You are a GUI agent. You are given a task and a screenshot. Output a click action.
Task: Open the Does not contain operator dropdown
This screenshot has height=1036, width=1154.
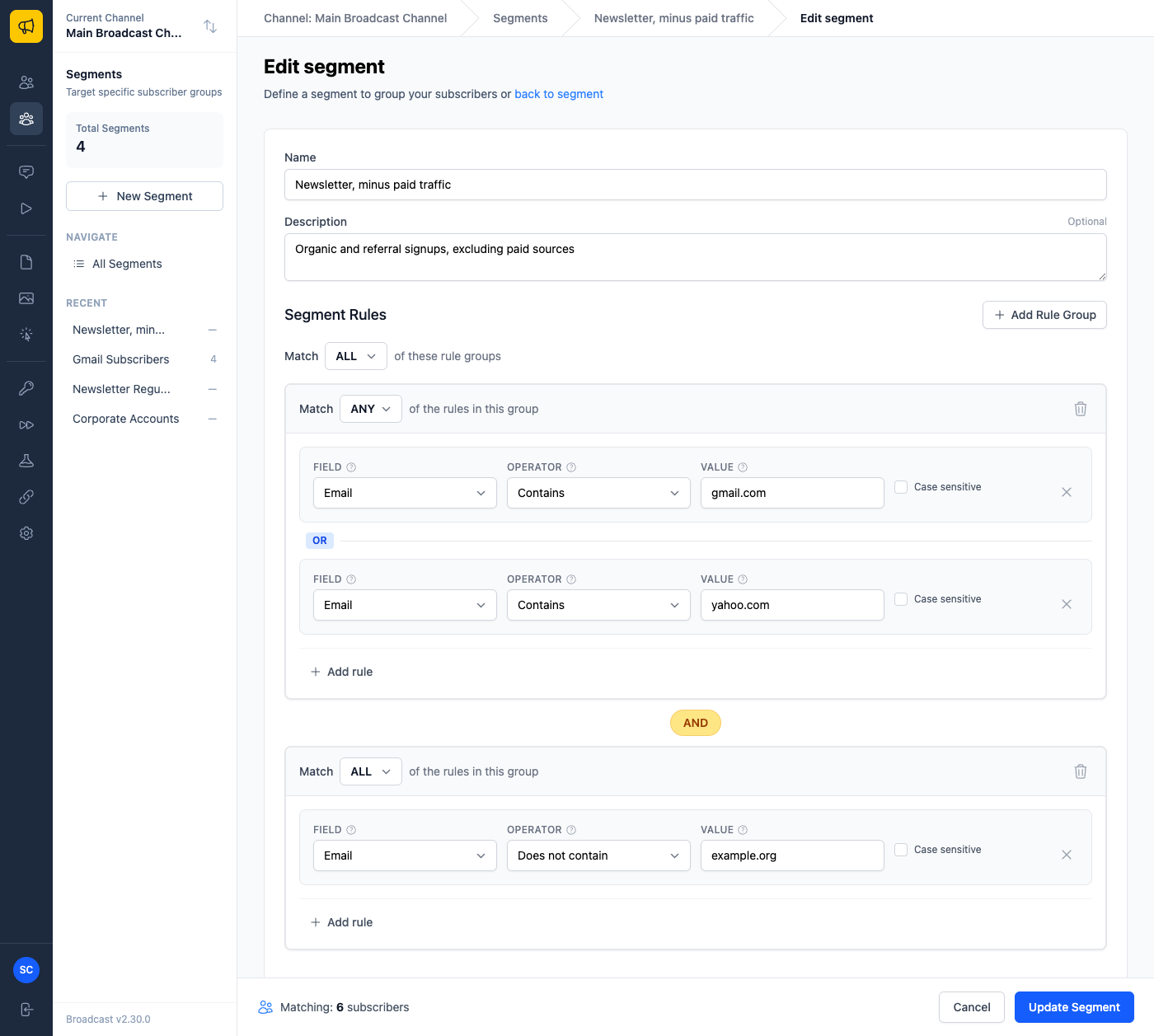pyautogui.click(x=598, y=856)
